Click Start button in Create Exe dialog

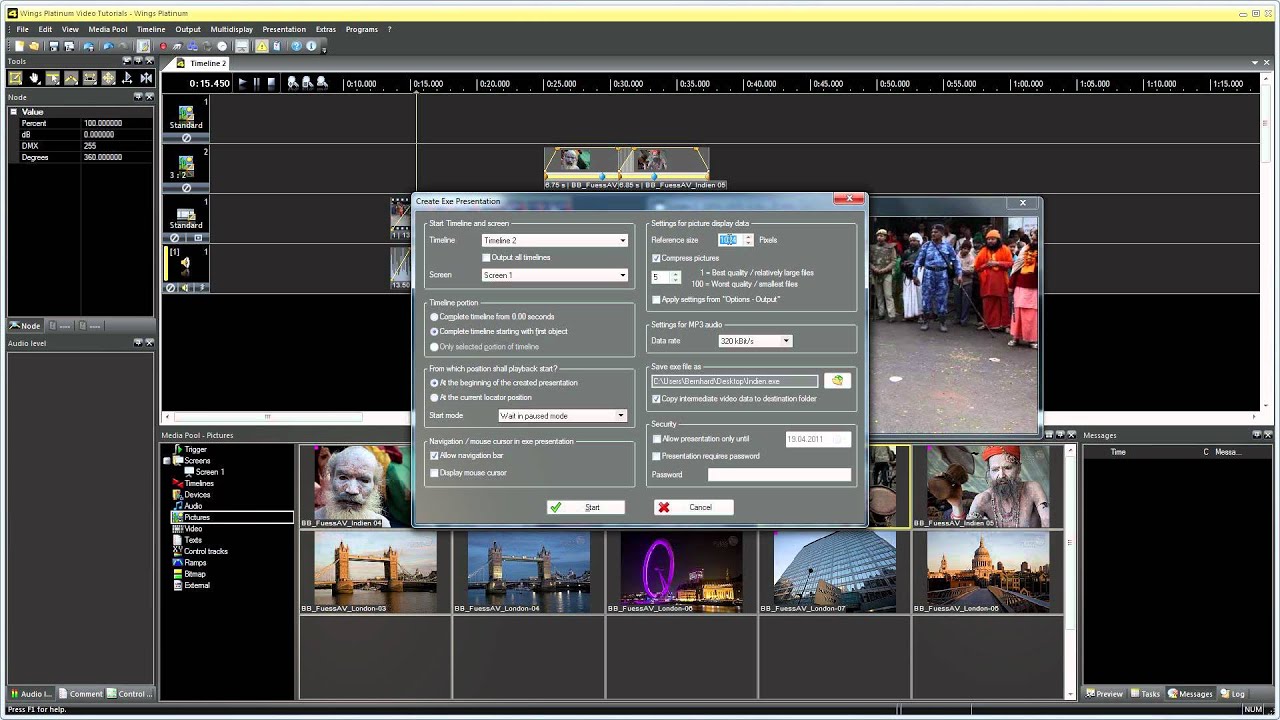point(586,507)
